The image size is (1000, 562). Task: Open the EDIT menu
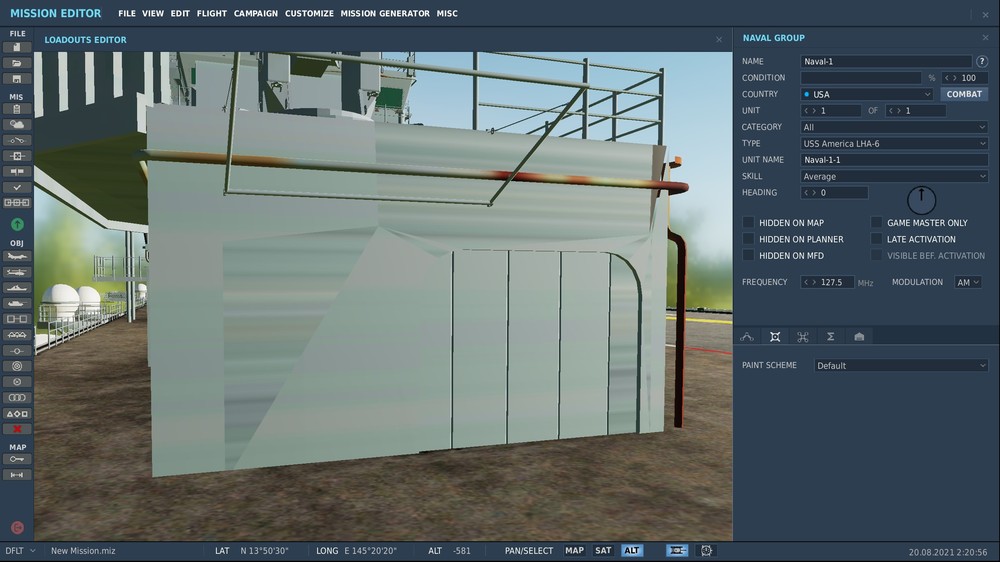tap(180, 13)
